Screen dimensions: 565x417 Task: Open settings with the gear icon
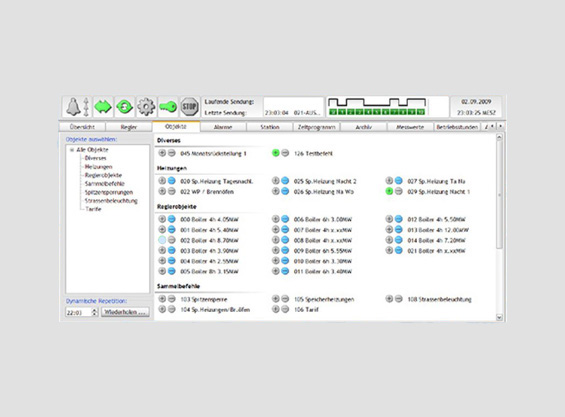pos(146,107)
